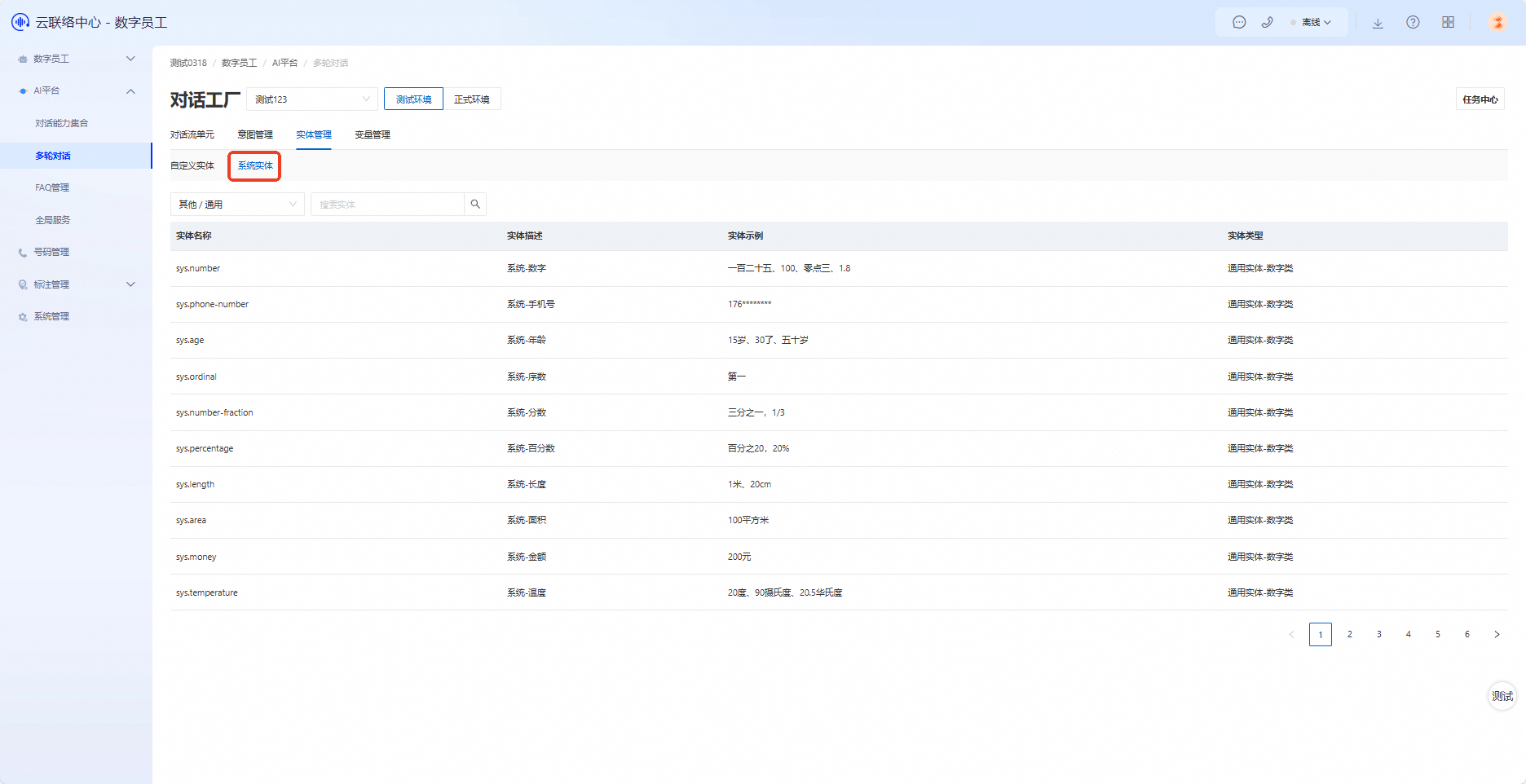Open FAQ管理 in the sidebar
The height and width of the screenshot is (784, 1526).
pyautogui.click(x=52, y=187)
